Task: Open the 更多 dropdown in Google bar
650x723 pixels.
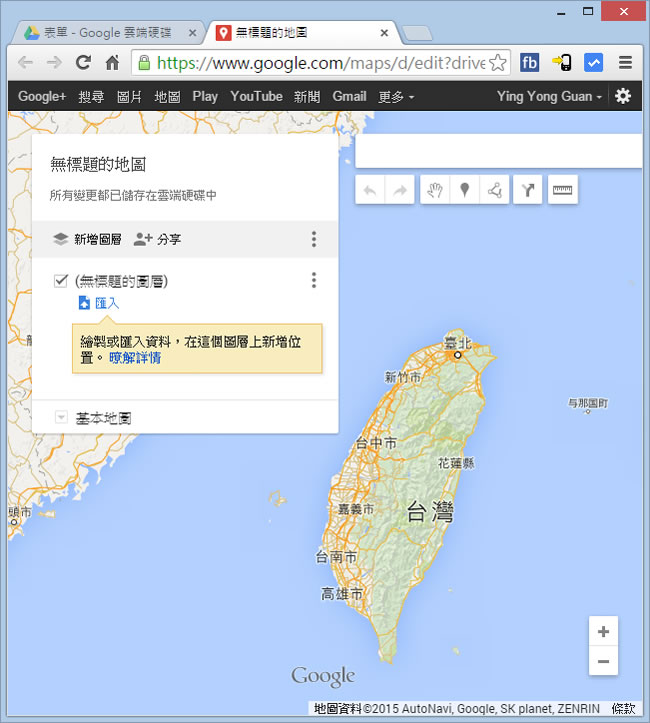Action: tap(396, 97)
